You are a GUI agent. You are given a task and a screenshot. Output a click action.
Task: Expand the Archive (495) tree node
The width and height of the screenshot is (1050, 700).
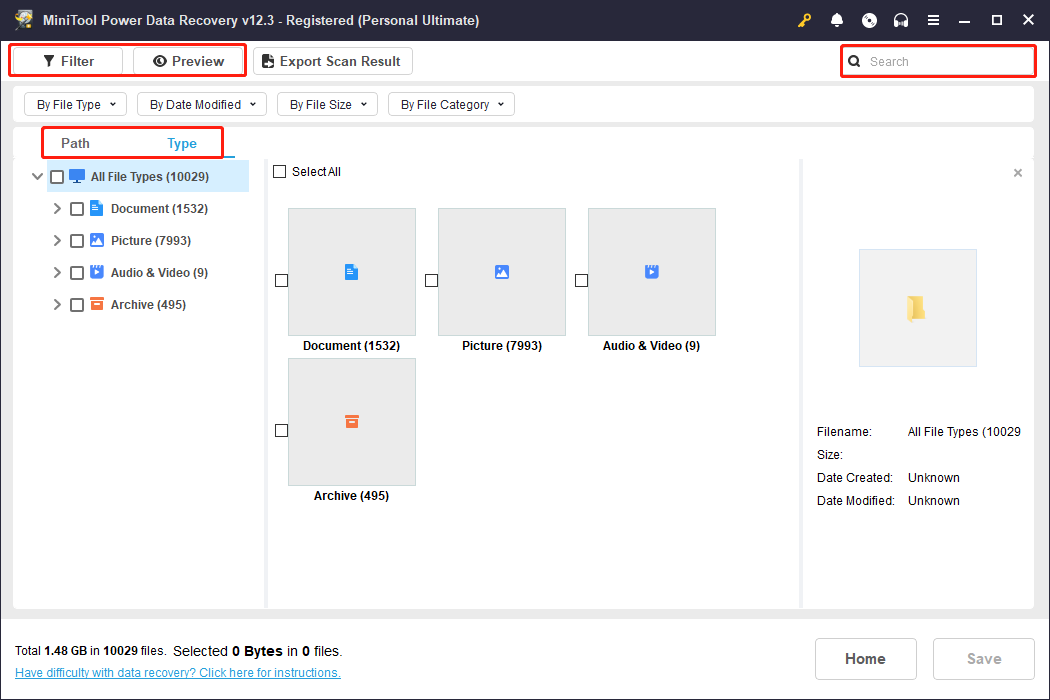point(57,304)
